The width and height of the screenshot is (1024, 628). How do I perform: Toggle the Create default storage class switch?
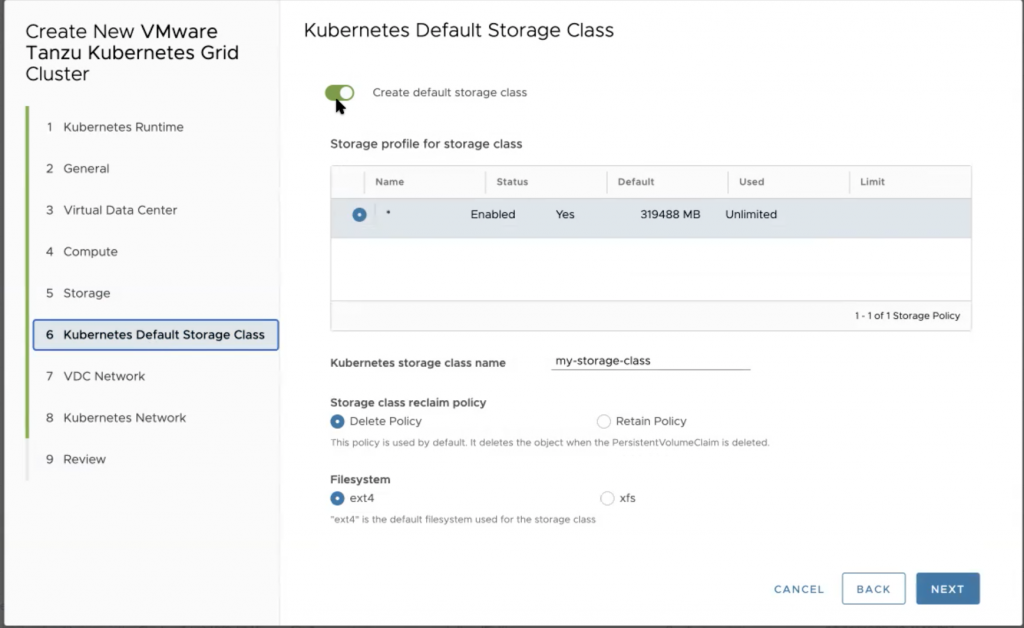click(340, 93)
